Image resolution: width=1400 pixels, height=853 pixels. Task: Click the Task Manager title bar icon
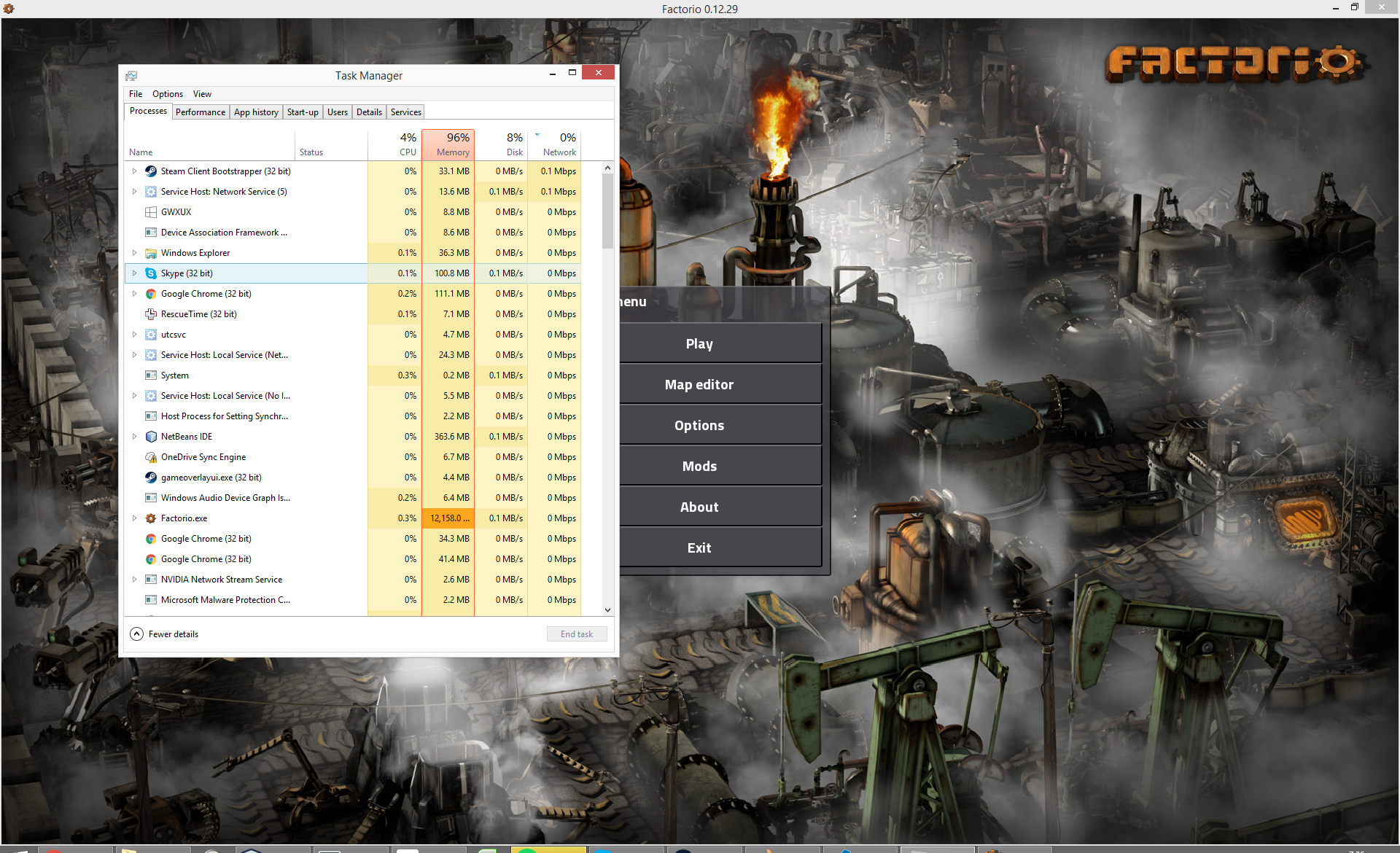[x=131, y=76]
